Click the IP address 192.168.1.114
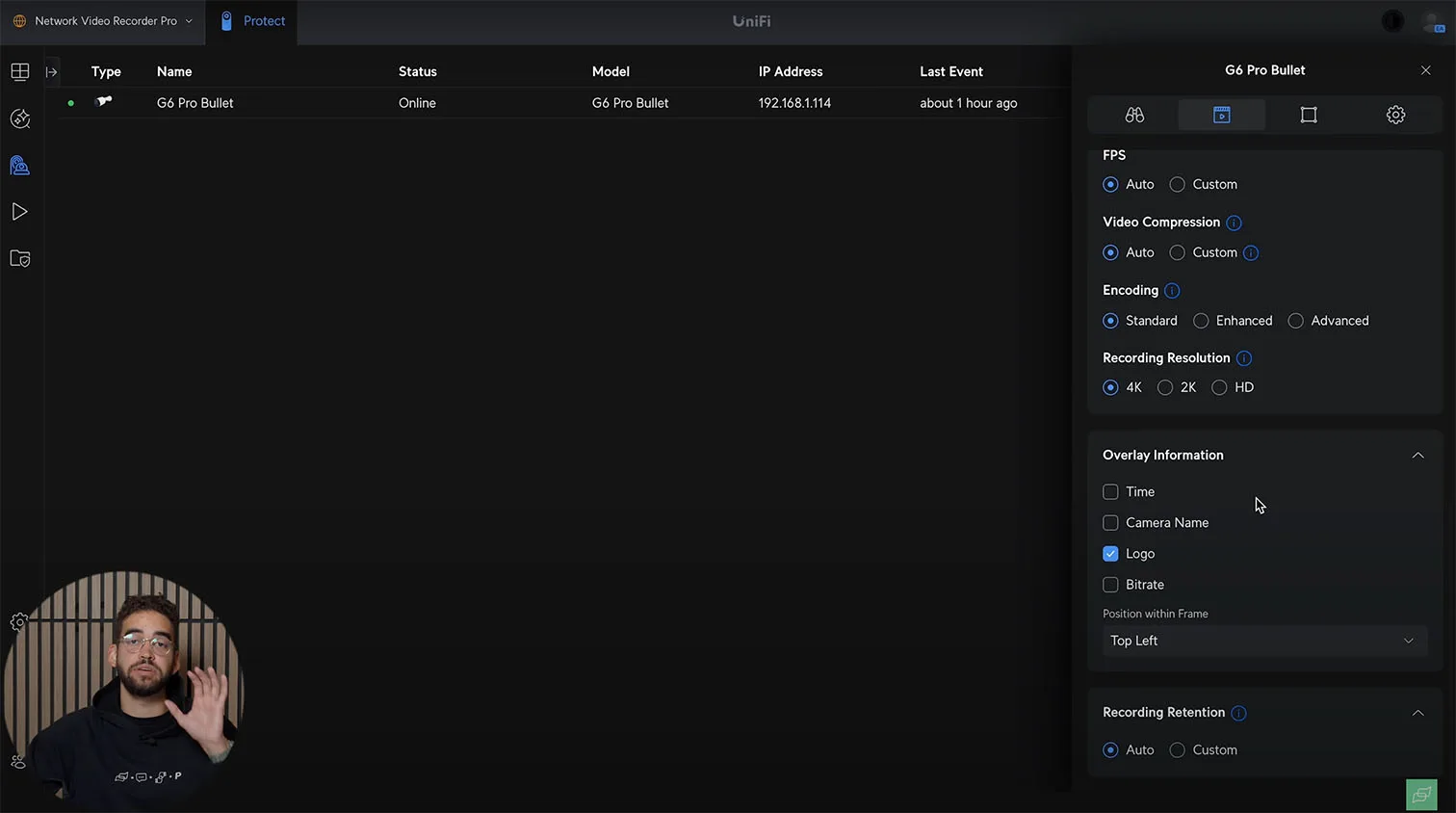This screenshot has height=813, width=1456. [794, 103]
